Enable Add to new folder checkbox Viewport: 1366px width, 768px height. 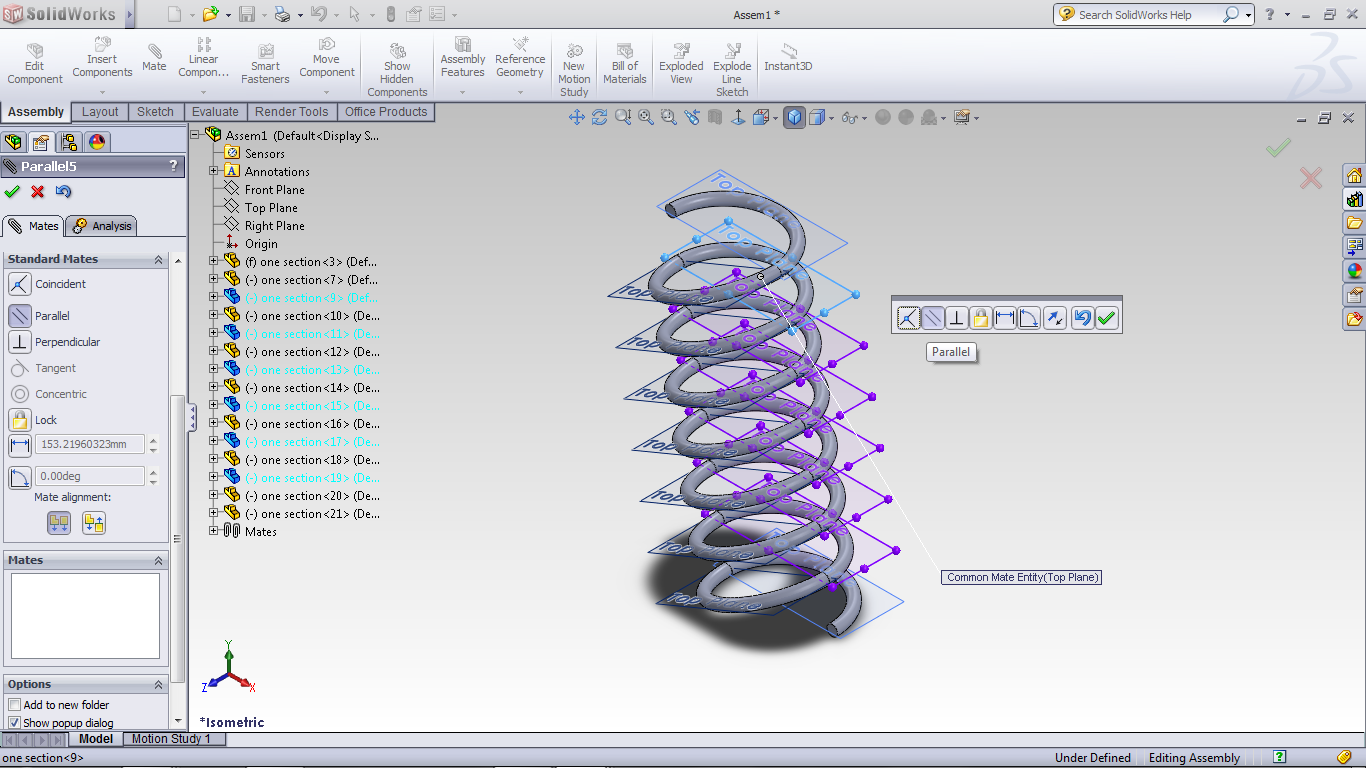(x=15, y=705)
